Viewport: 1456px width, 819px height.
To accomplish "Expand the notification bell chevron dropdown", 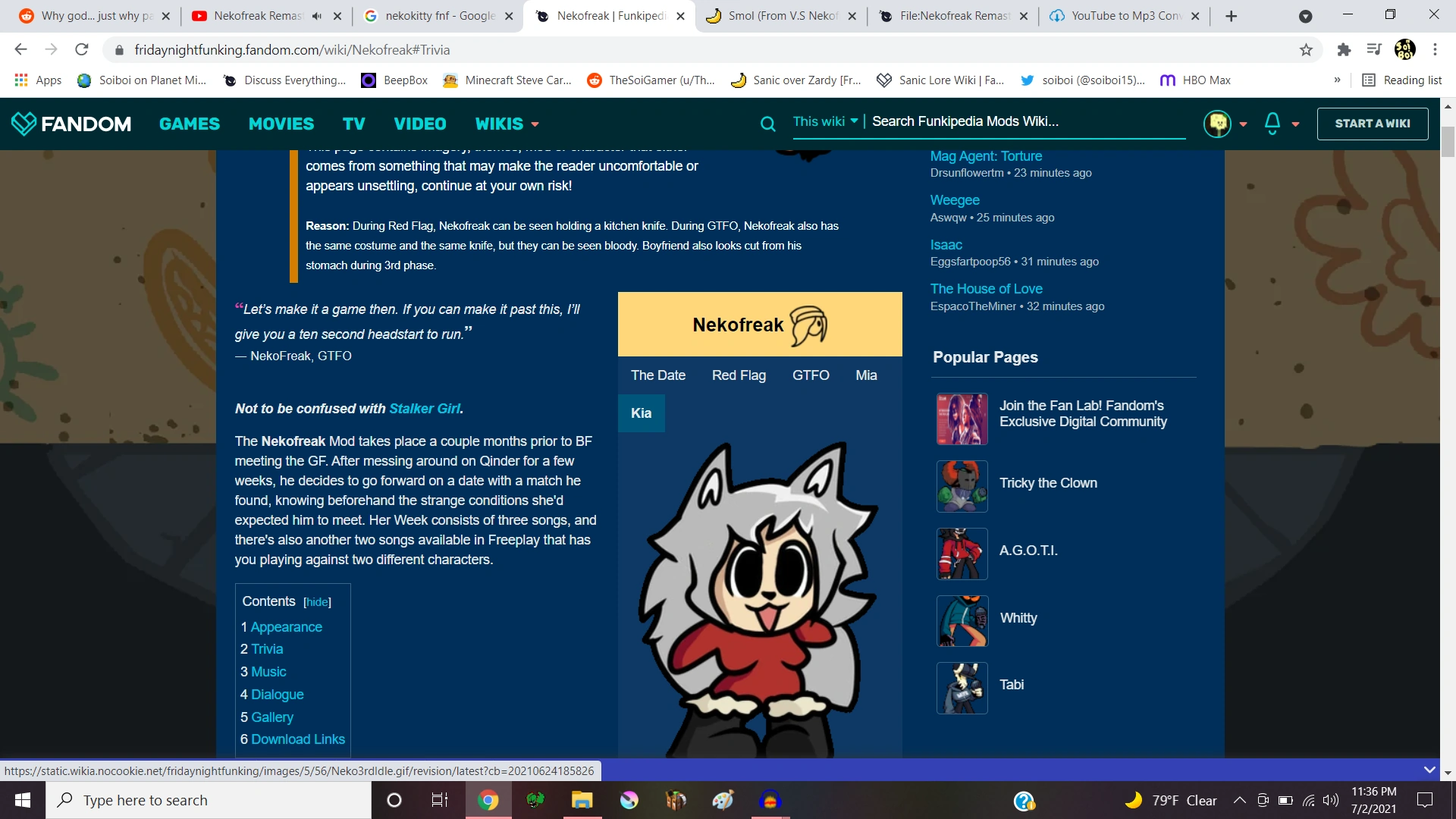I will point(1293,124).
